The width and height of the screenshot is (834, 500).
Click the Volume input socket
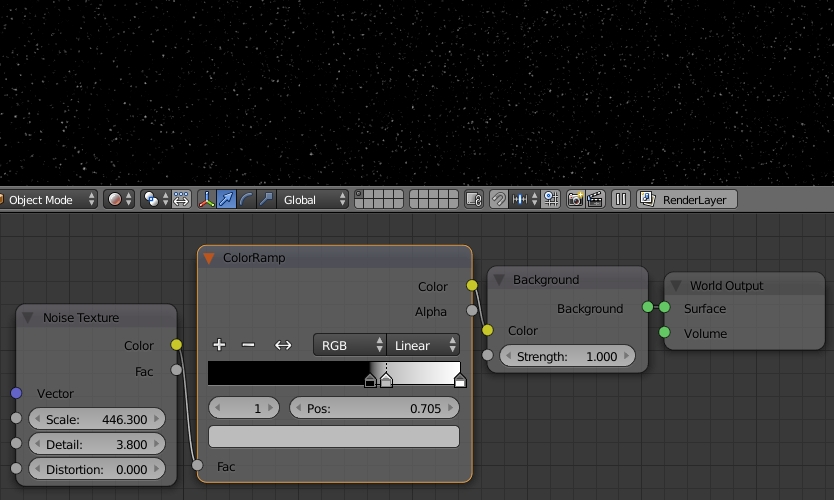coord(665,332)
